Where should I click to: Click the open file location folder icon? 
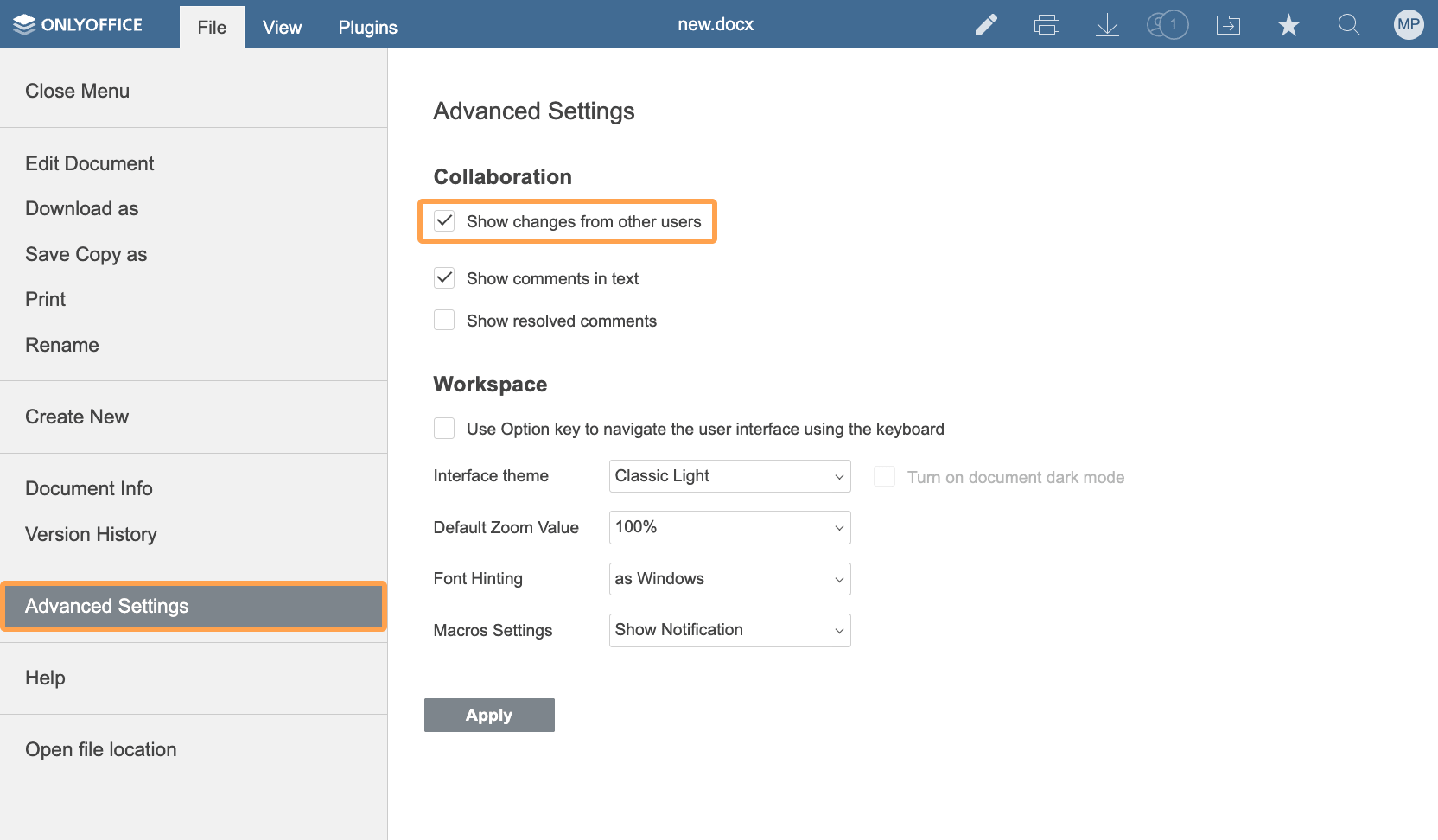1228,25
